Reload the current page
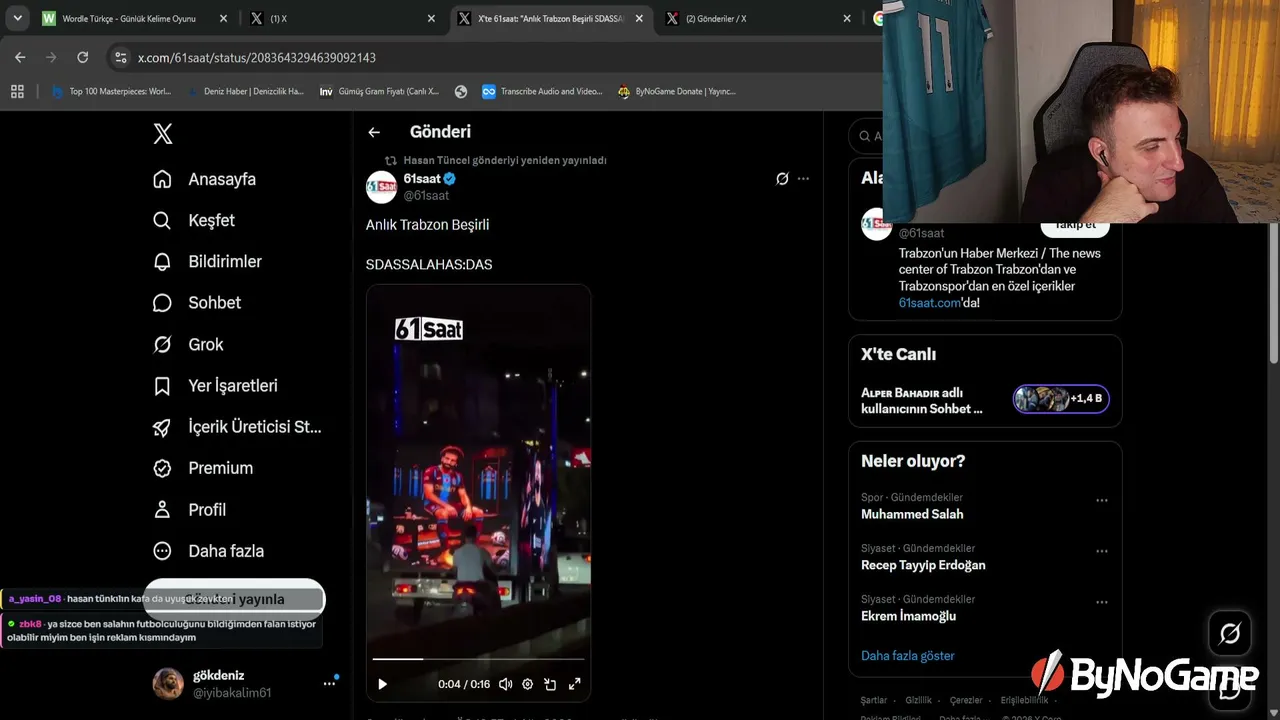This screenshot has width=1280, height=720. point(83,57)
